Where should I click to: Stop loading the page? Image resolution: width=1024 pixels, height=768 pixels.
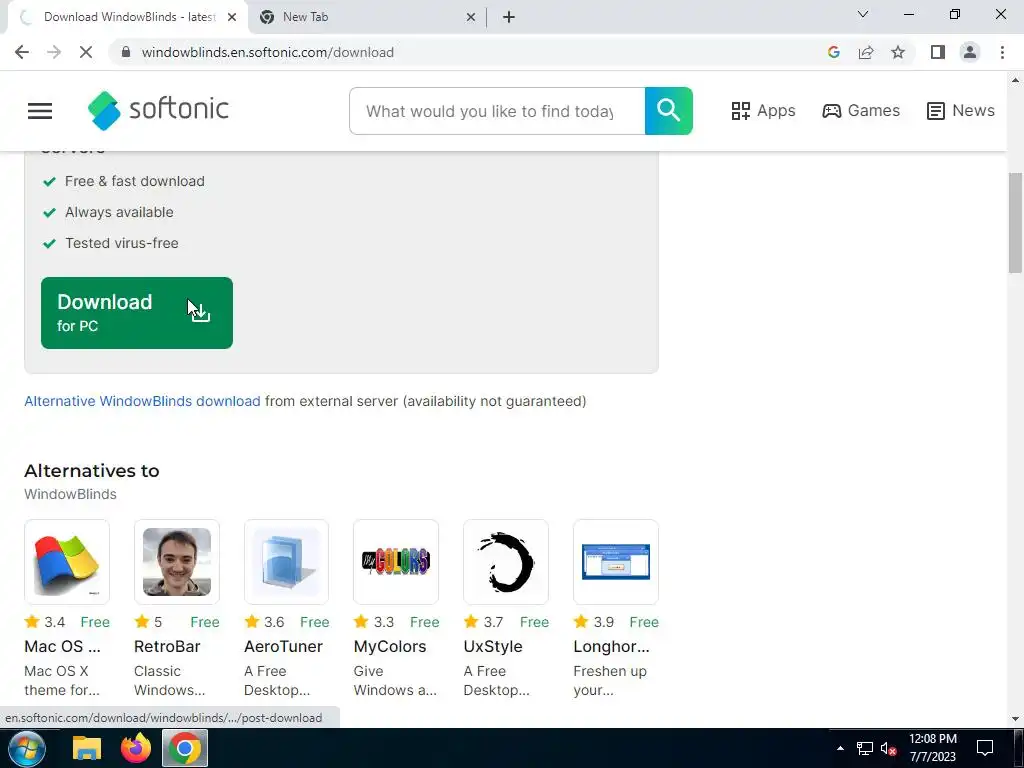(86, 52)
